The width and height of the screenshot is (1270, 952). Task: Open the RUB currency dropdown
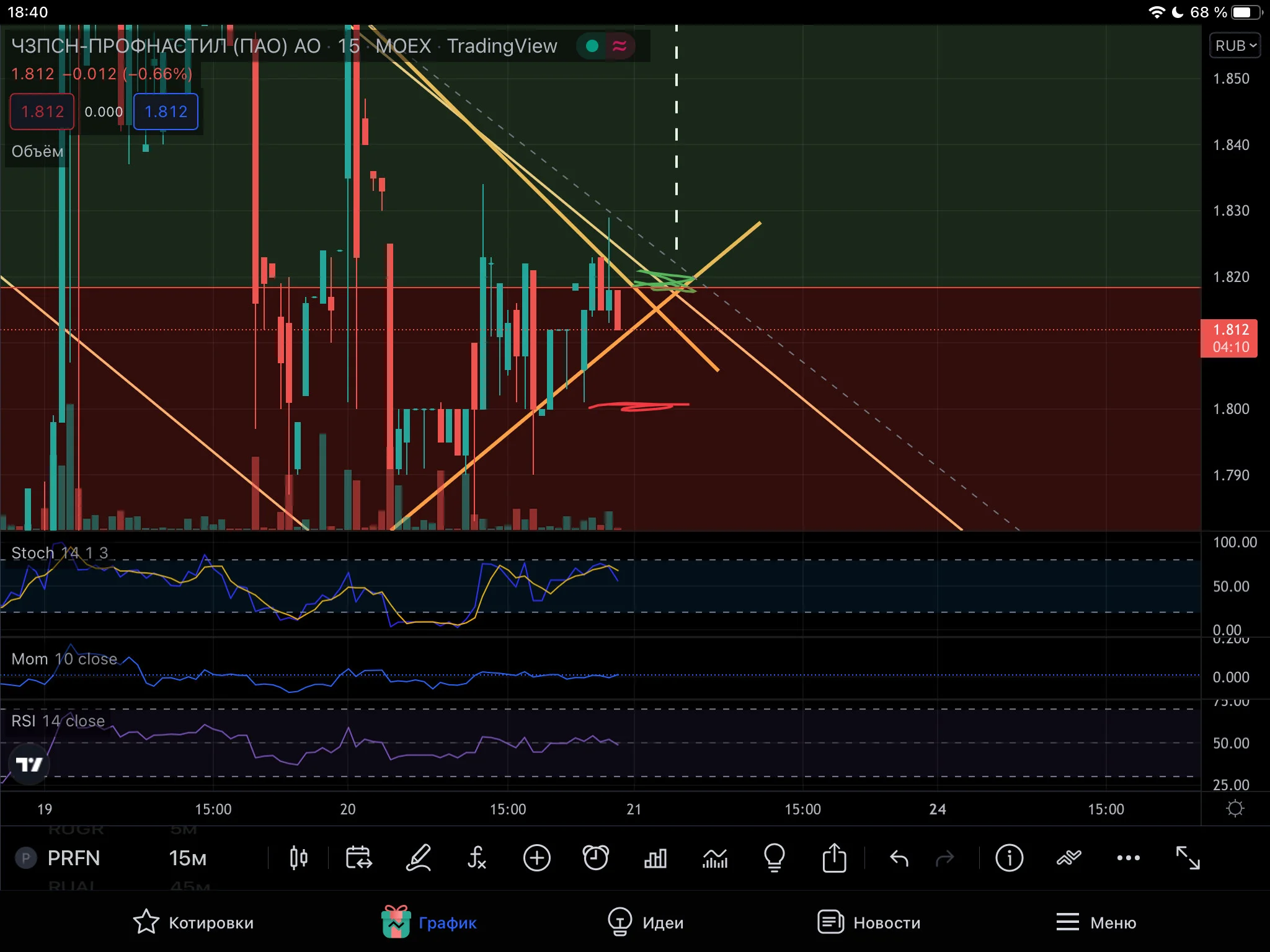[x=1235, y=46]
